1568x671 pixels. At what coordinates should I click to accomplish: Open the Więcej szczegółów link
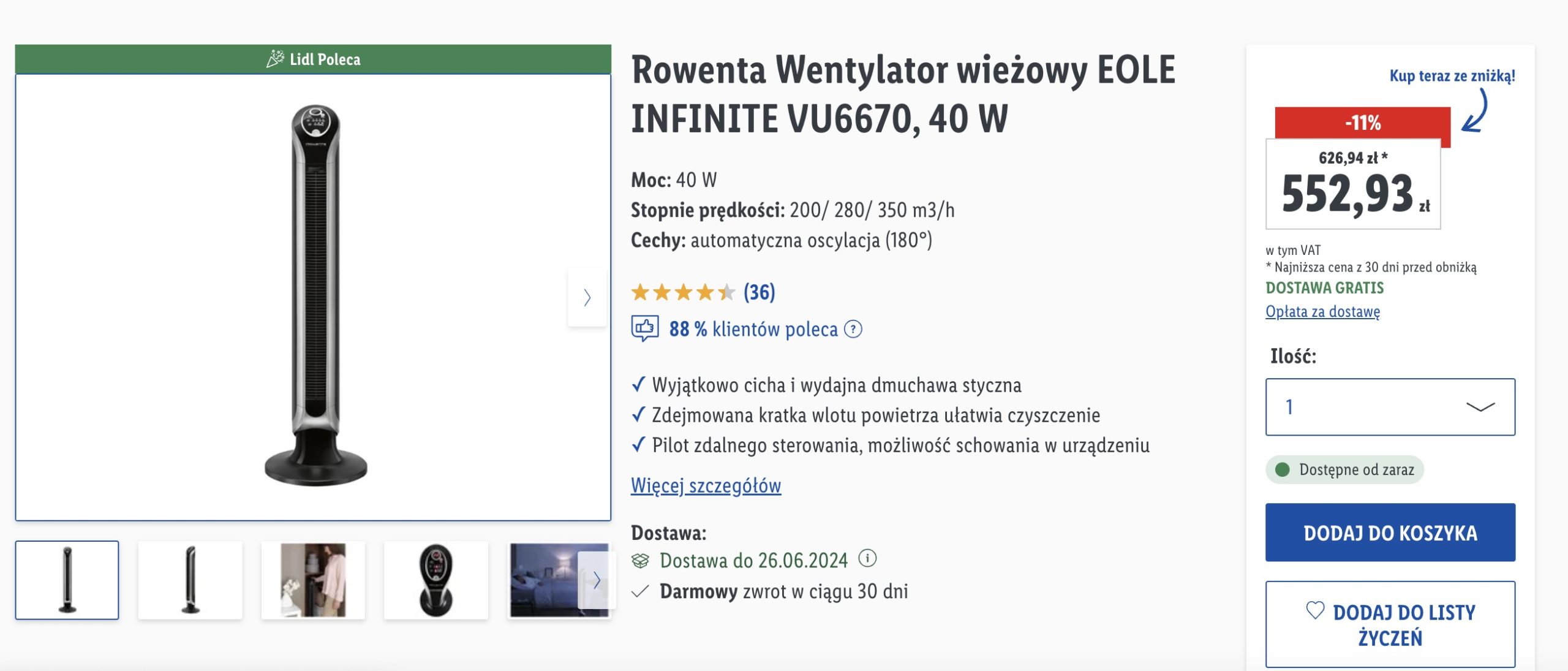click(706, 485)
